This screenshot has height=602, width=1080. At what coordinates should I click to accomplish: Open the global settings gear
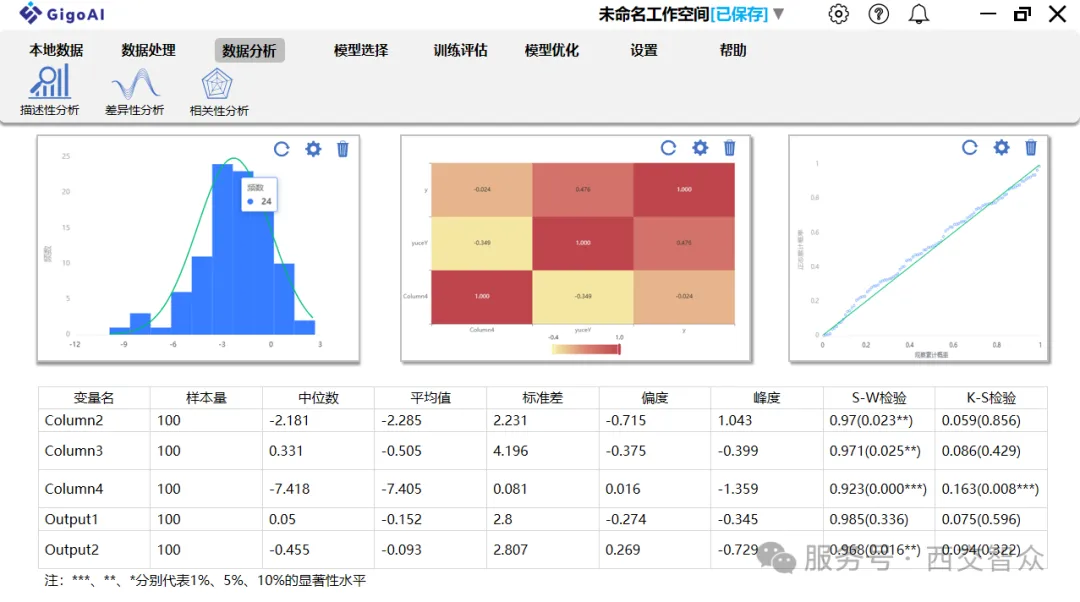pos(838,15)
